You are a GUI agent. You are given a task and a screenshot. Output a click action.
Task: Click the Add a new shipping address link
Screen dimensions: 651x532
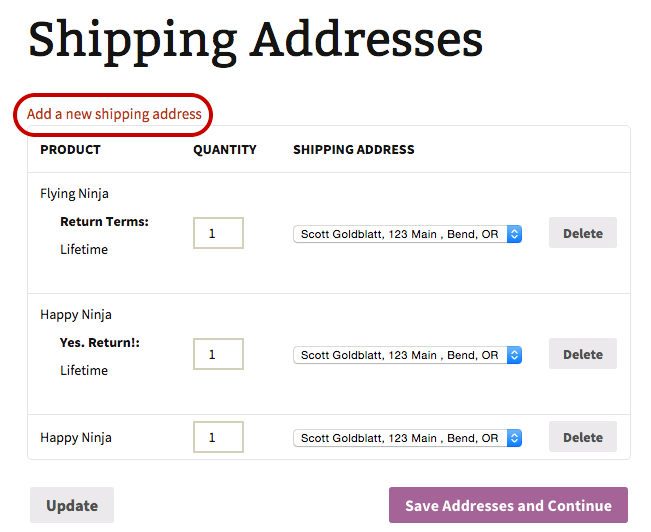[x=114, y=114]
